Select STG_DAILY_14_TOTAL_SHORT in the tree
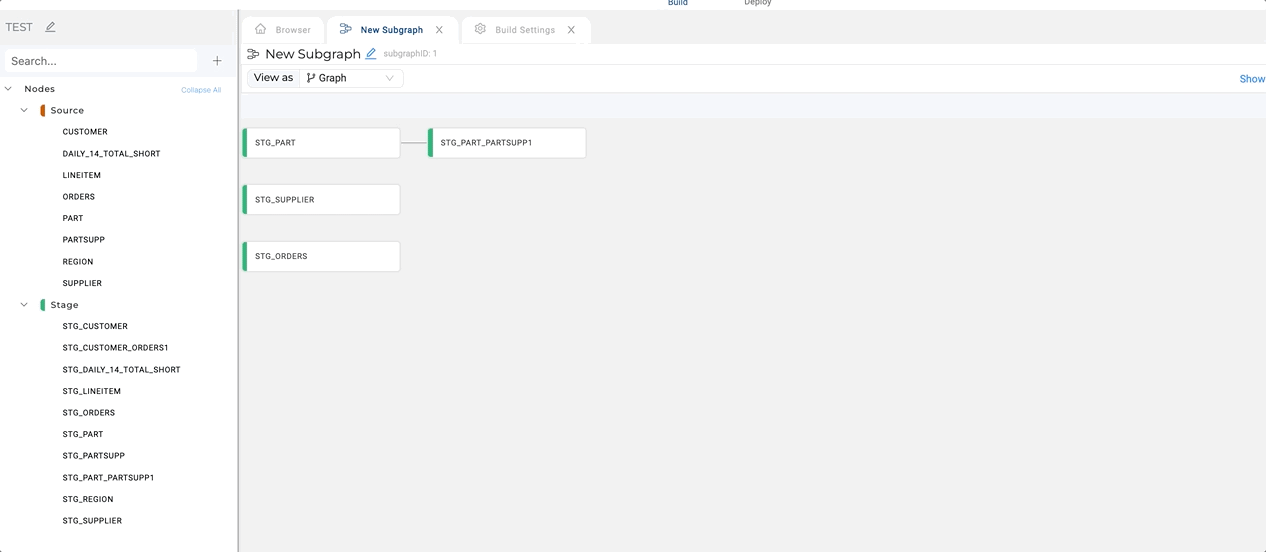 pos(121,370)
